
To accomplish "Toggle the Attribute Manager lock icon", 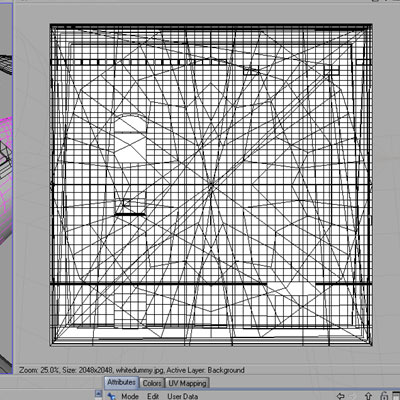I will pos(383,396).
